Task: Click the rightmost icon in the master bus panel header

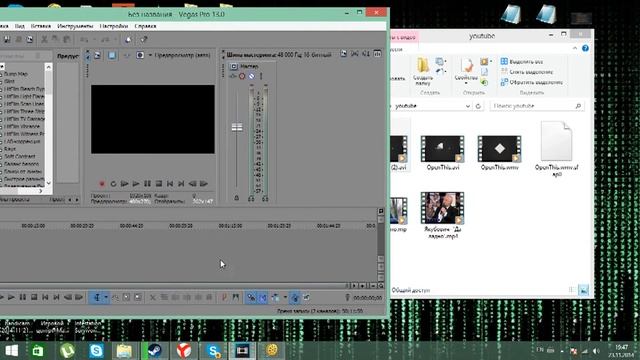Action: (x=378, y=54)
